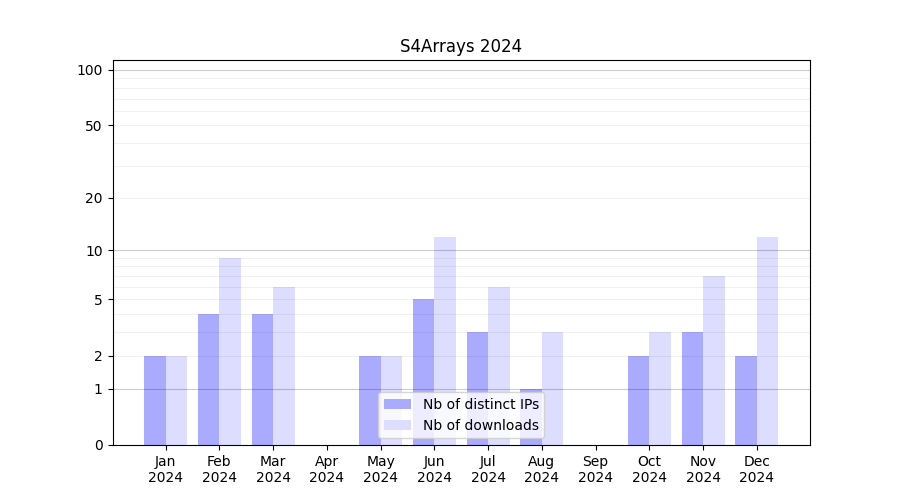
Task: Click the Apr 2024 x-axis label
Action: (x=327, y=469)
